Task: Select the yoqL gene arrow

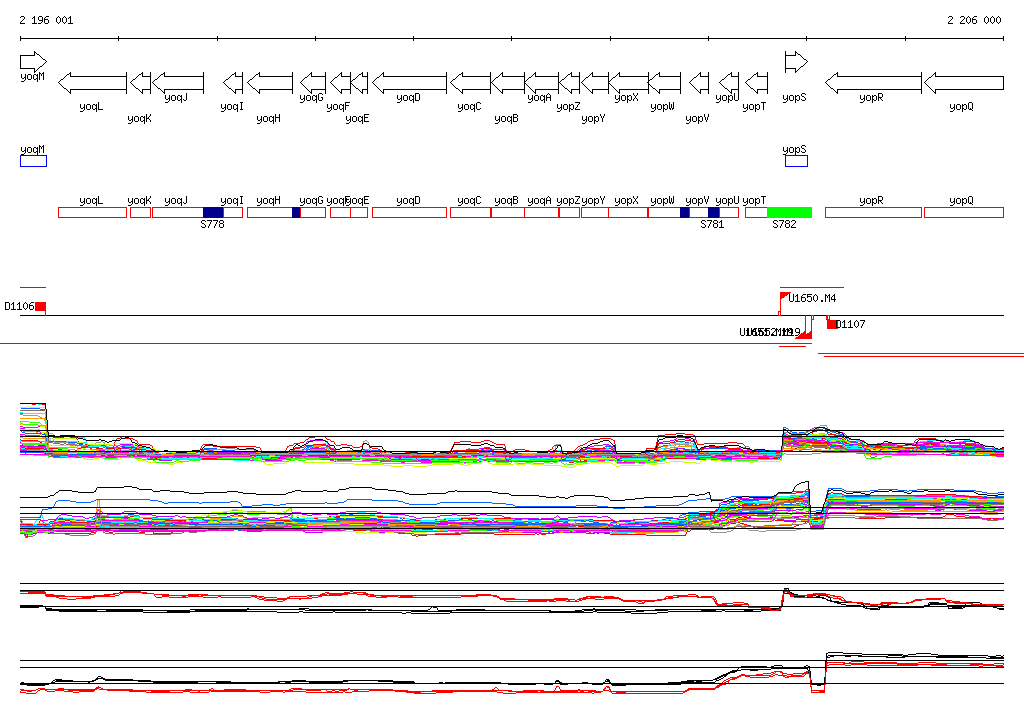Action: click(x=92, y=82)
